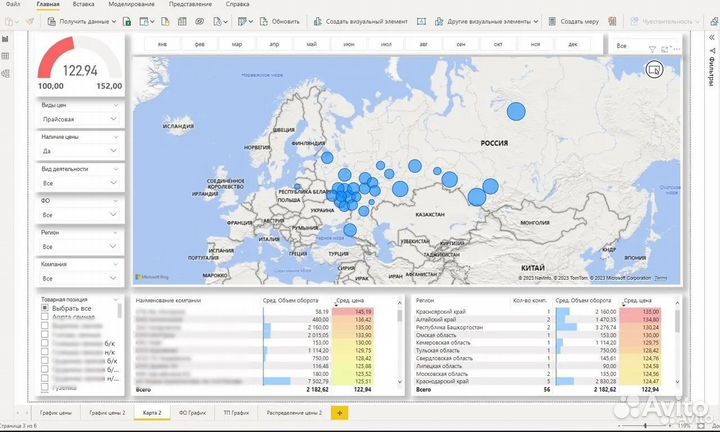Sort by 'Кол-во комп.' column header
The height and width of the screenshot is (432, 720).
point(530,300)
